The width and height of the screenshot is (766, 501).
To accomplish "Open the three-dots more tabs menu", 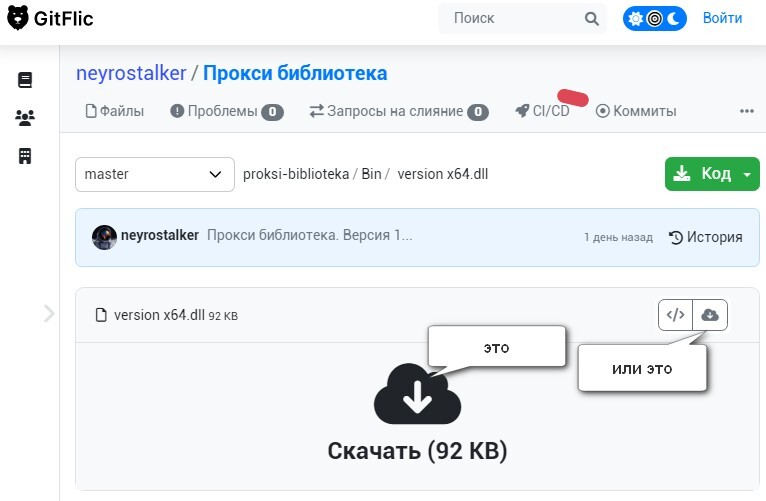I will 746,111.
